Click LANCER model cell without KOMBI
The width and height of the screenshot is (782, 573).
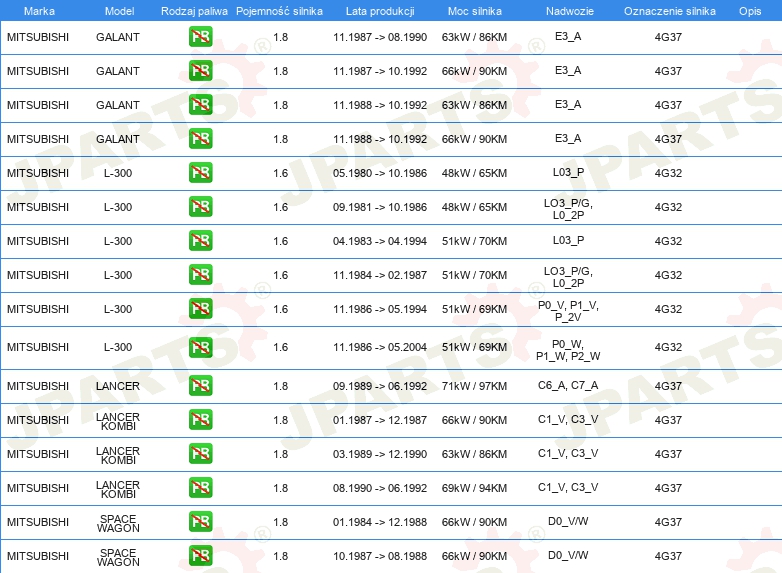(x=118, y=386)
